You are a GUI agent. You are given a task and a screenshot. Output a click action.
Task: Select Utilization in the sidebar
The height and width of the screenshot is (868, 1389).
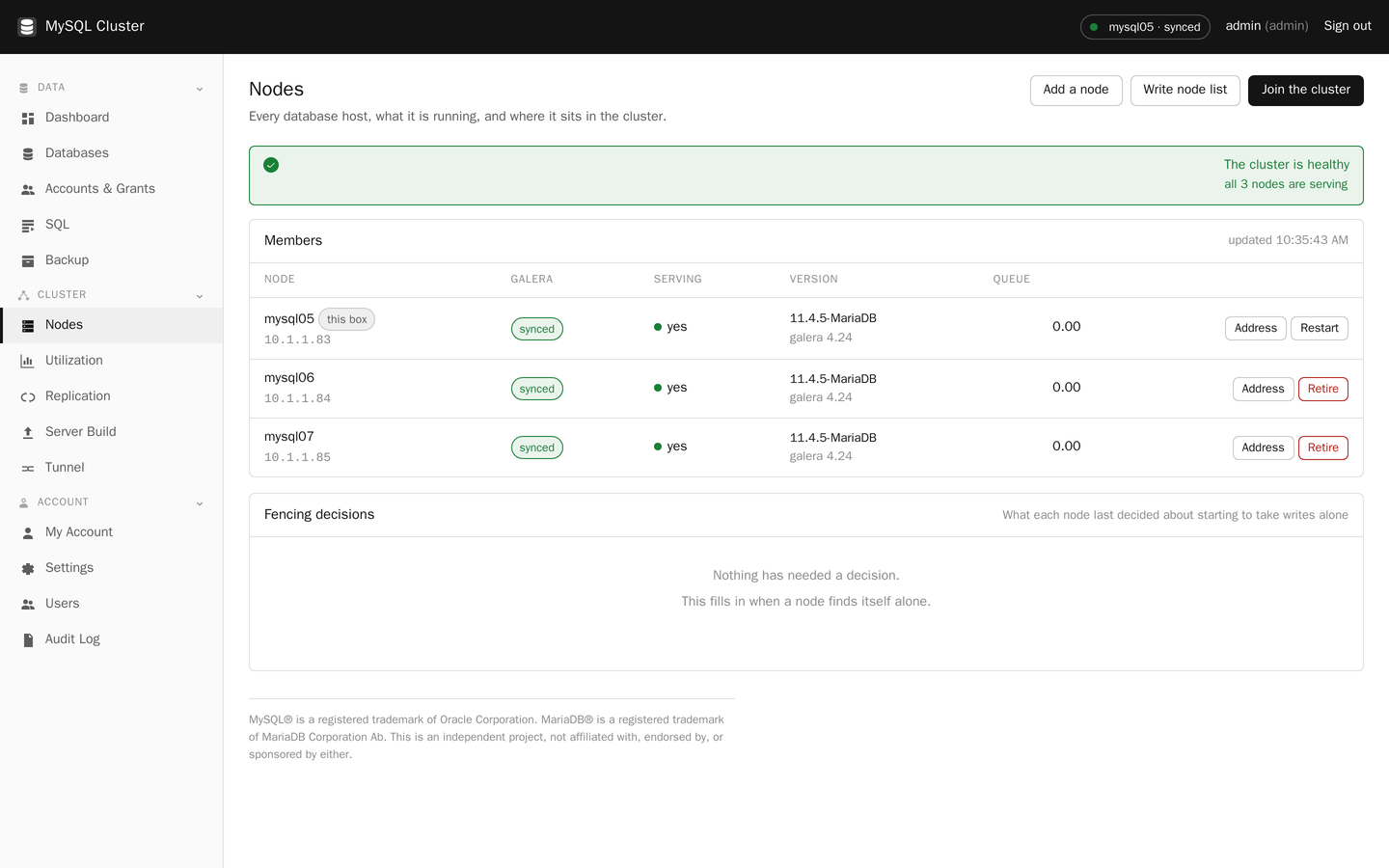(x=112, y=361)
